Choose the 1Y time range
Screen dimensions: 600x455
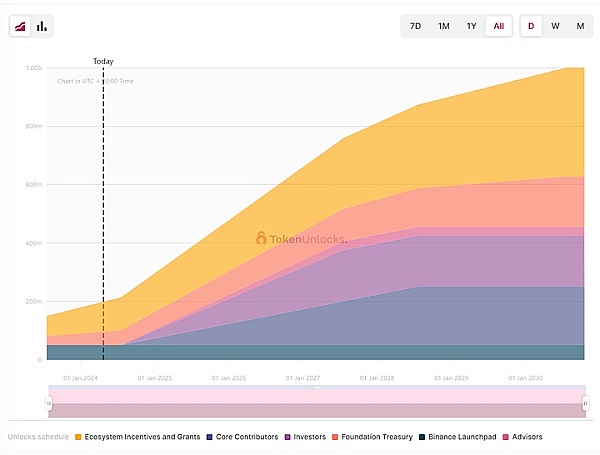coord(471,26)
